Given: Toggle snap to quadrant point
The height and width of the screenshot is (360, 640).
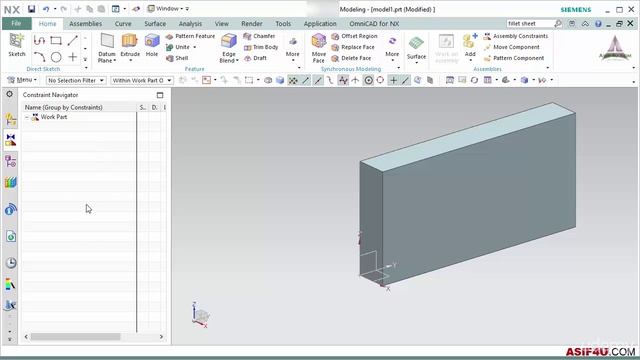Looking at the screenshot, I should 380,80.
